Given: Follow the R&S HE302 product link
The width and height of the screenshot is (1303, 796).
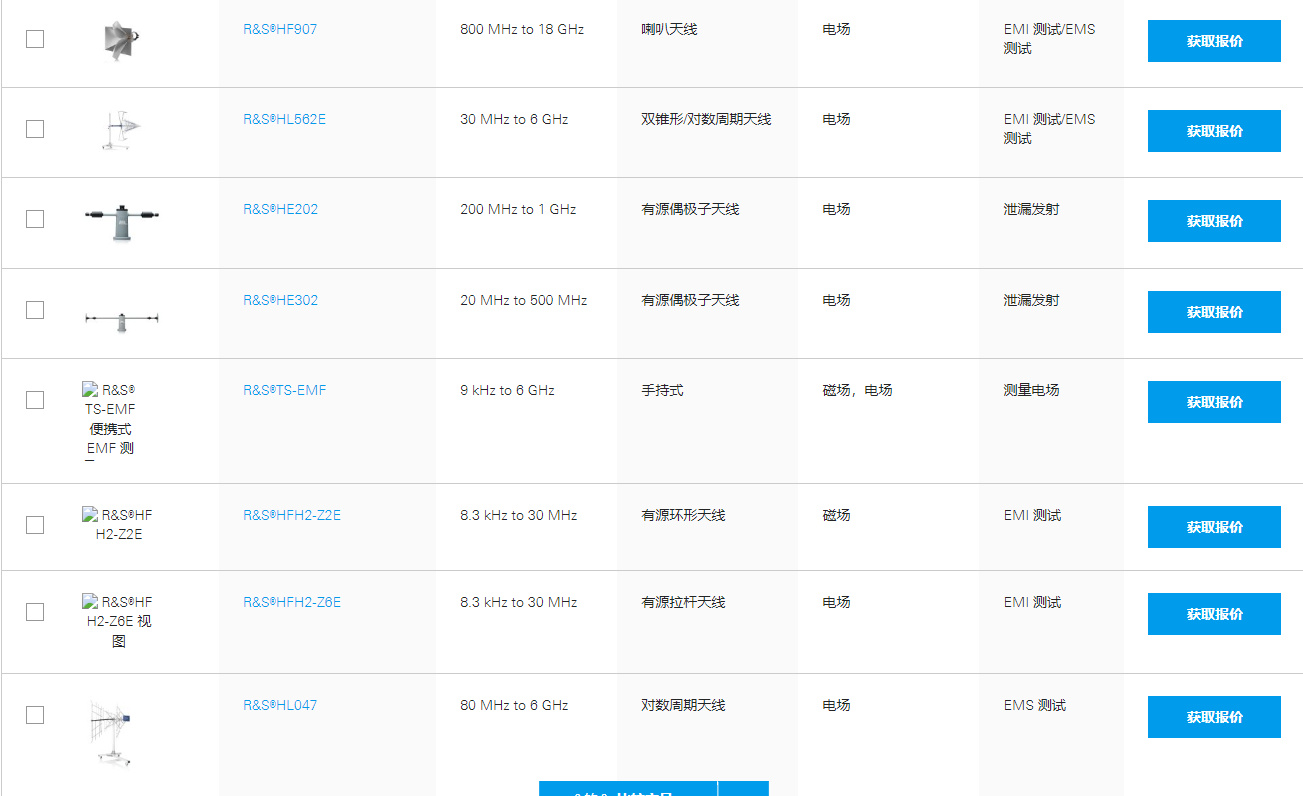Looking at the screenshot, I should (280, 300).
